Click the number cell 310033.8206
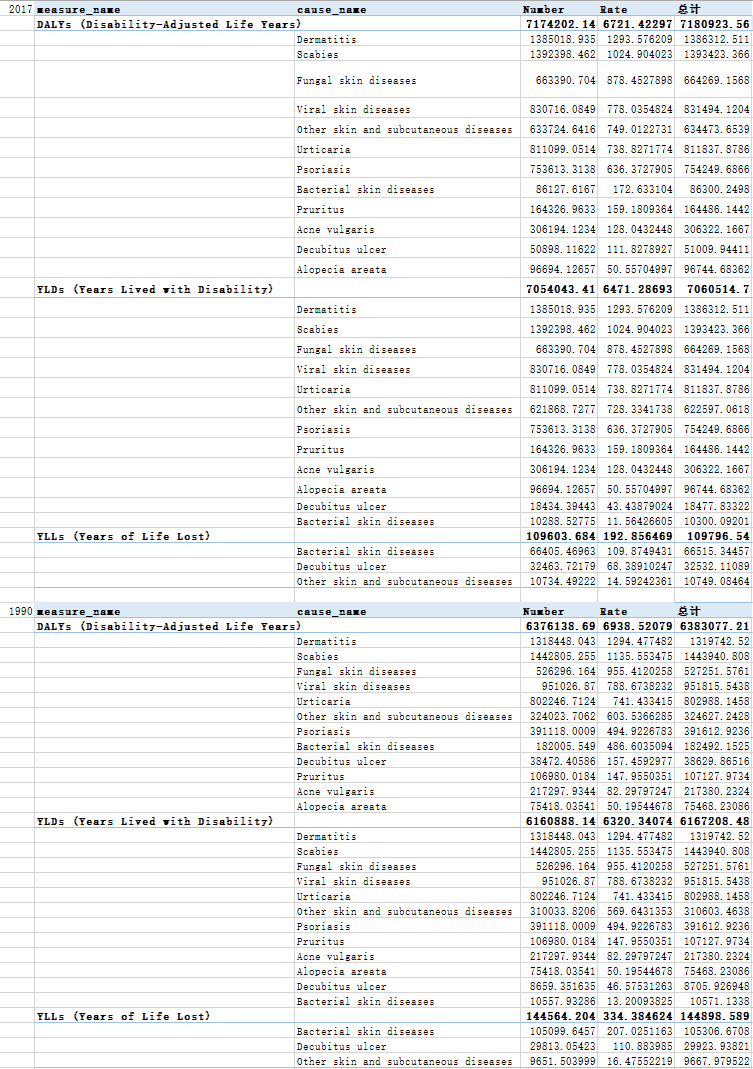The image size is (753, 1069). tap(562, 912)
